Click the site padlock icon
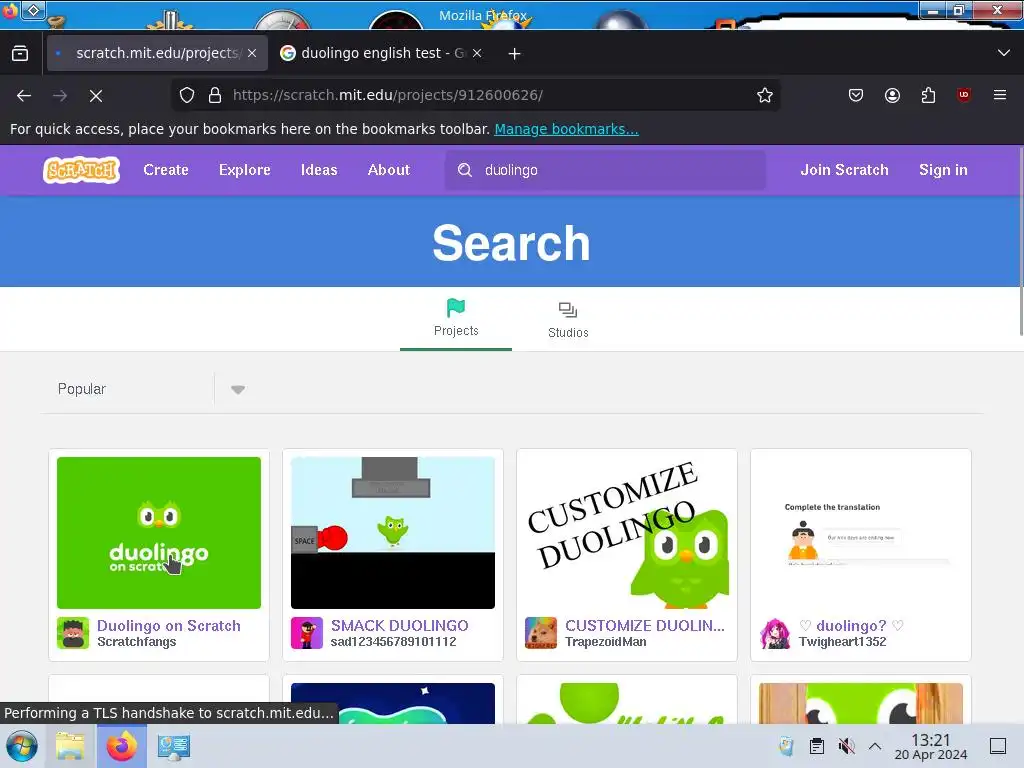1024x768 pixels. click(215, 95)
